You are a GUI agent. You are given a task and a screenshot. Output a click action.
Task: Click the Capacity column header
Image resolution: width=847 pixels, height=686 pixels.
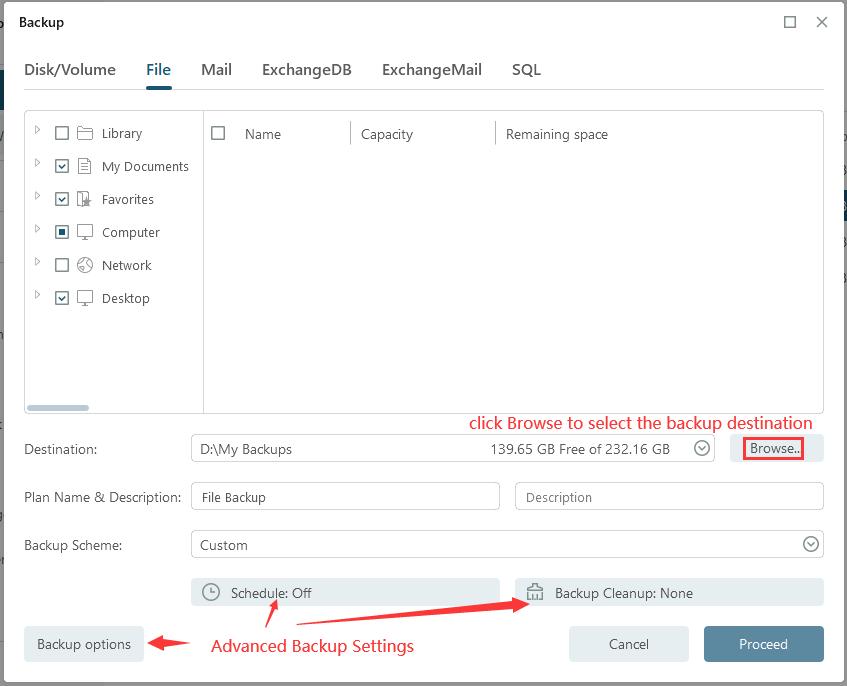(x=387, y=134)
